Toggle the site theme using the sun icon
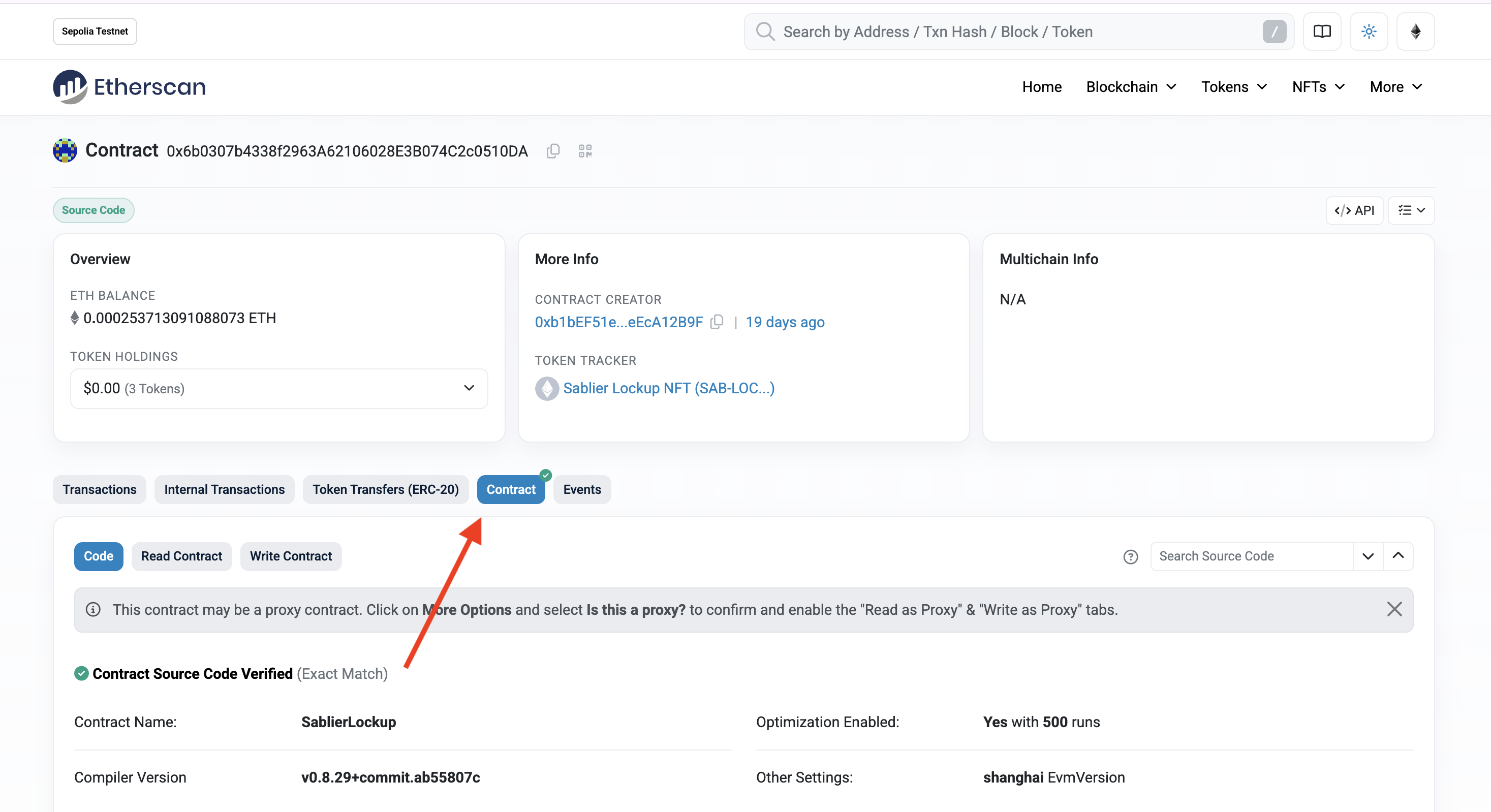Viewport: 1491px width, 812px height. click(x=1369, y=32)
